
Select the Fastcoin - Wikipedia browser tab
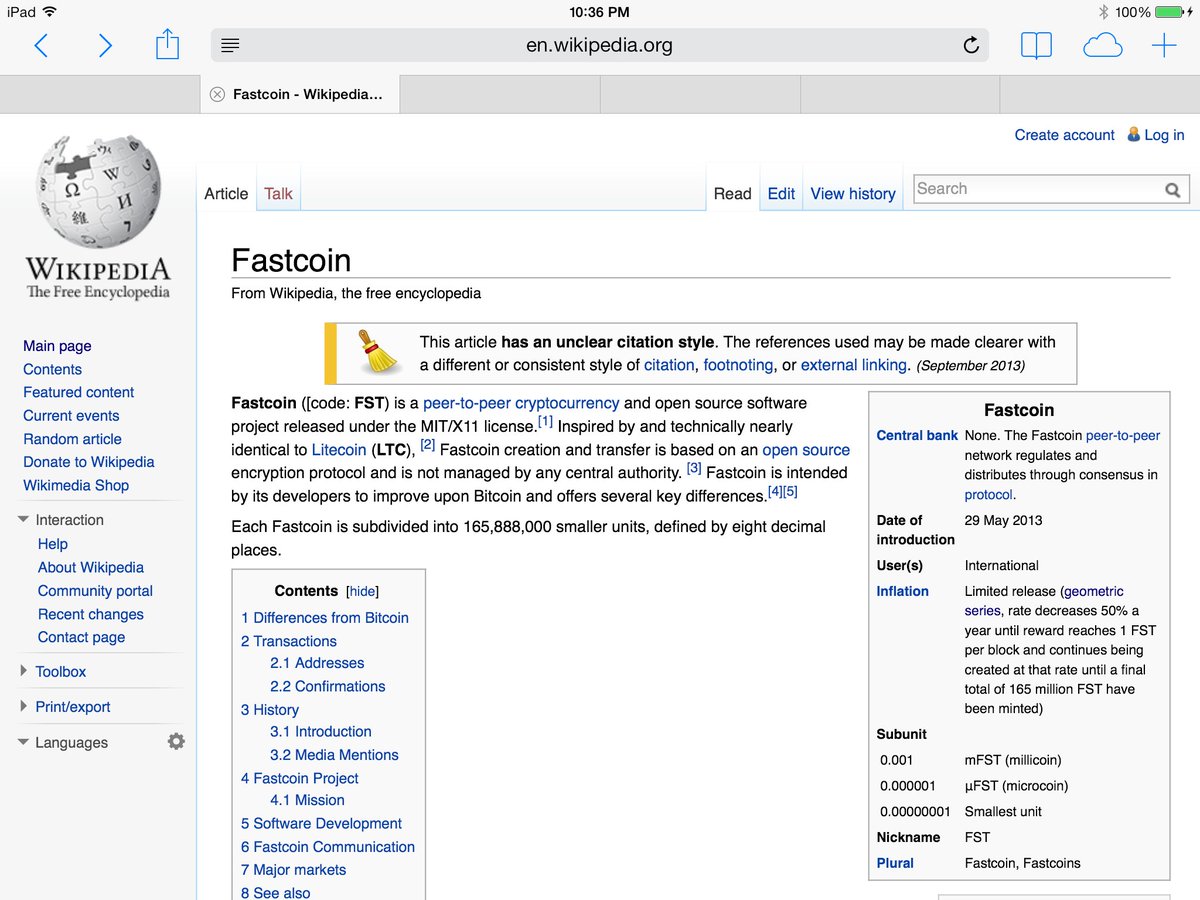coord(299,94)
